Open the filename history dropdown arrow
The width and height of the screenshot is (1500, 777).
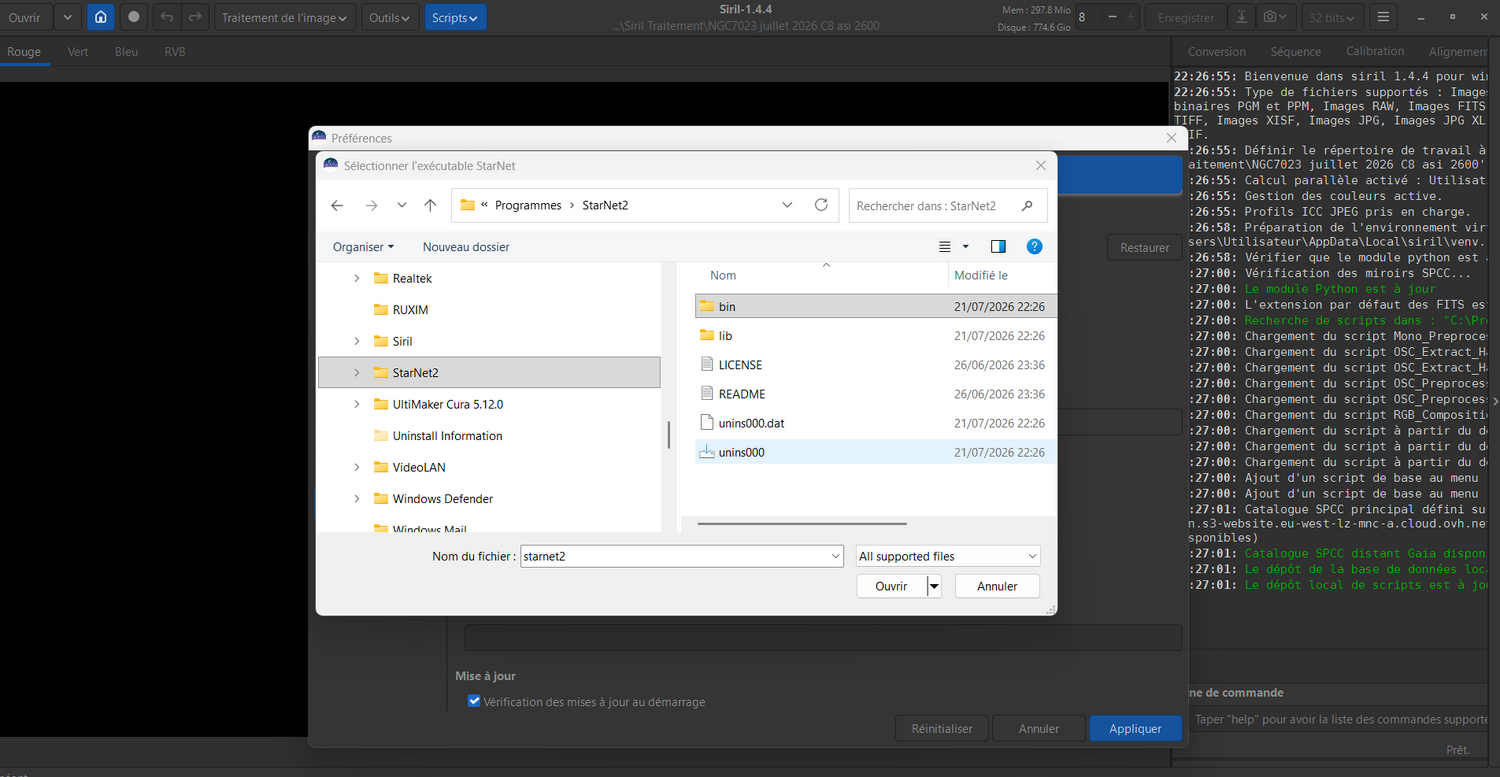tap(836, 556)
